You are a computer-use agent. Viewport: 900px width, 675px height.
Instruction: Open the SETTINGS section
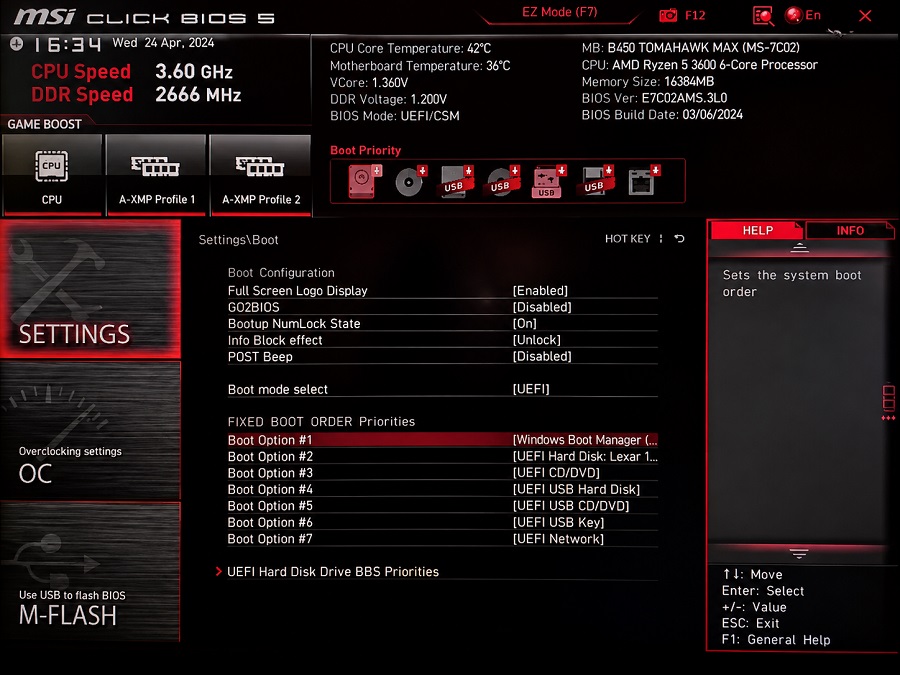coord(91,289)
